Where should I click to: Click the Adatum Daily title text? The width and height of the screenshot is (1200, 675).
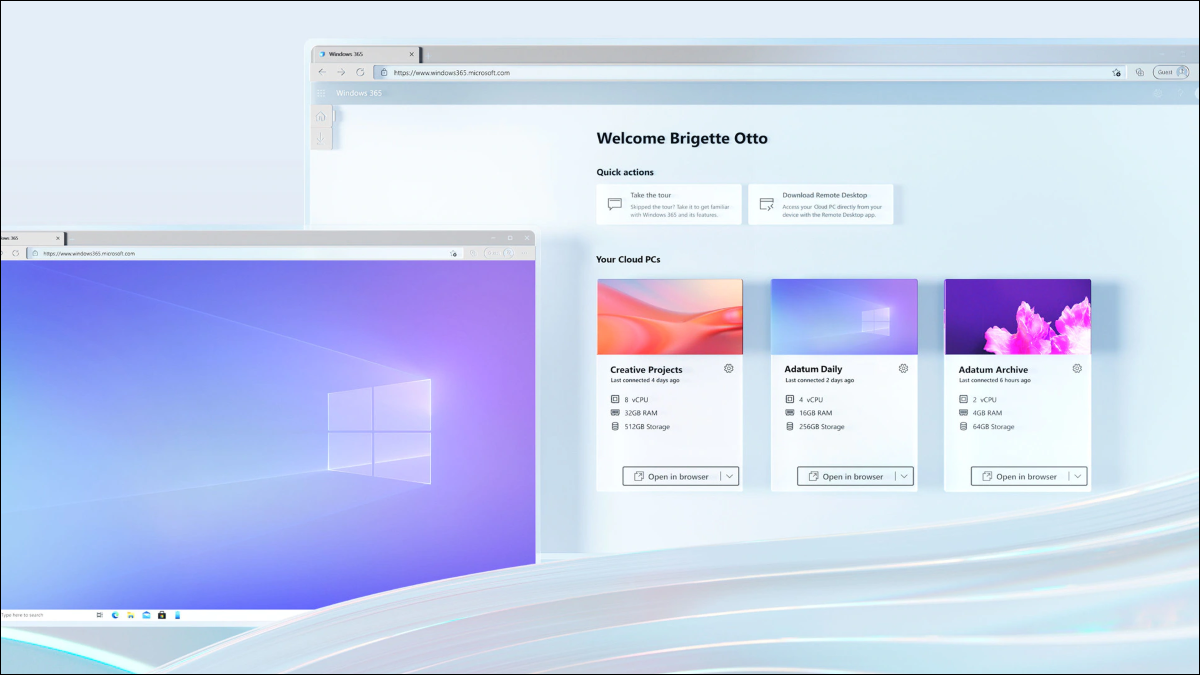(813, 370)
